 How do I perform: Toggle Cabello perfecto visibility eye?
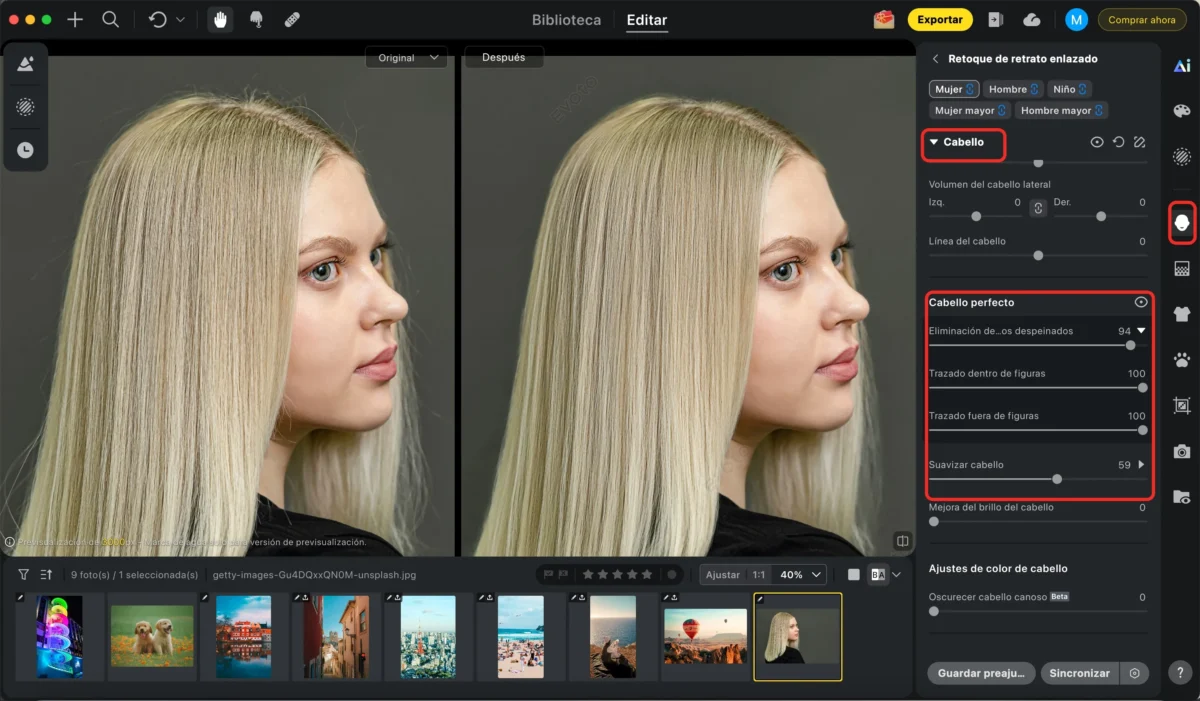tap(1141, 302)
